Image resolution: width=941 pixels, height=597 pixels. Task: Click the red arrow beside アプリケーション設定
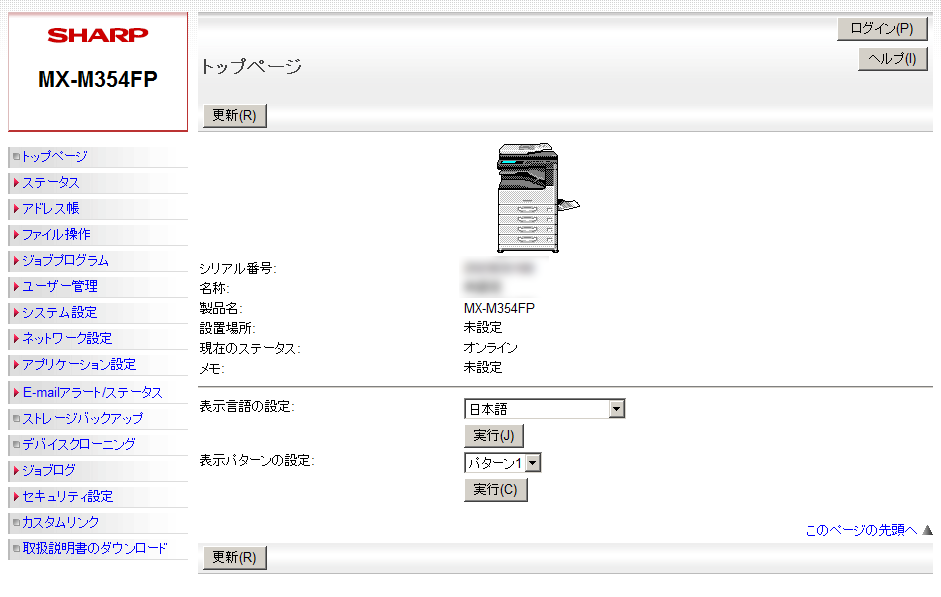(17, 364)
